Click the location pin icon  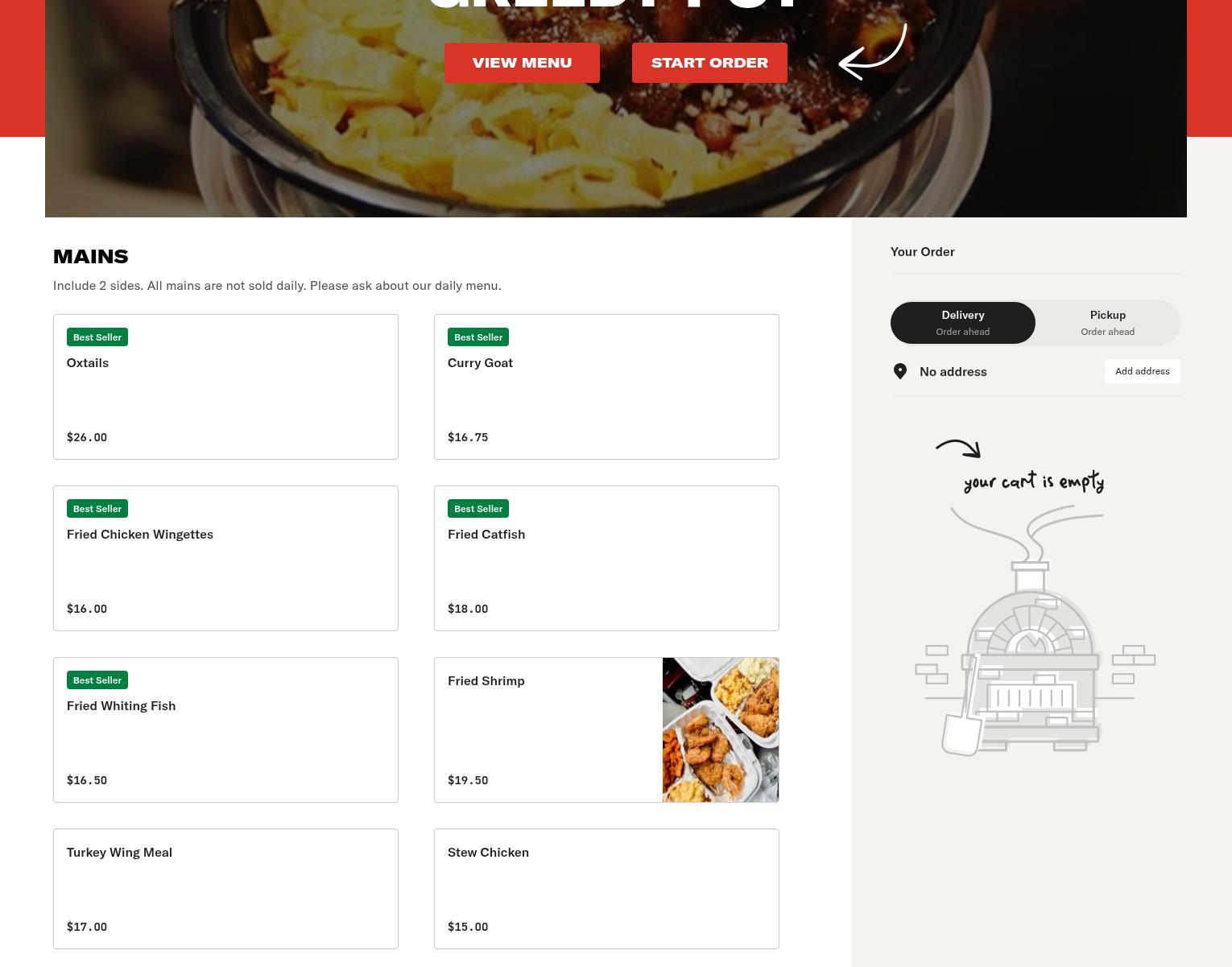coord(900,371)
